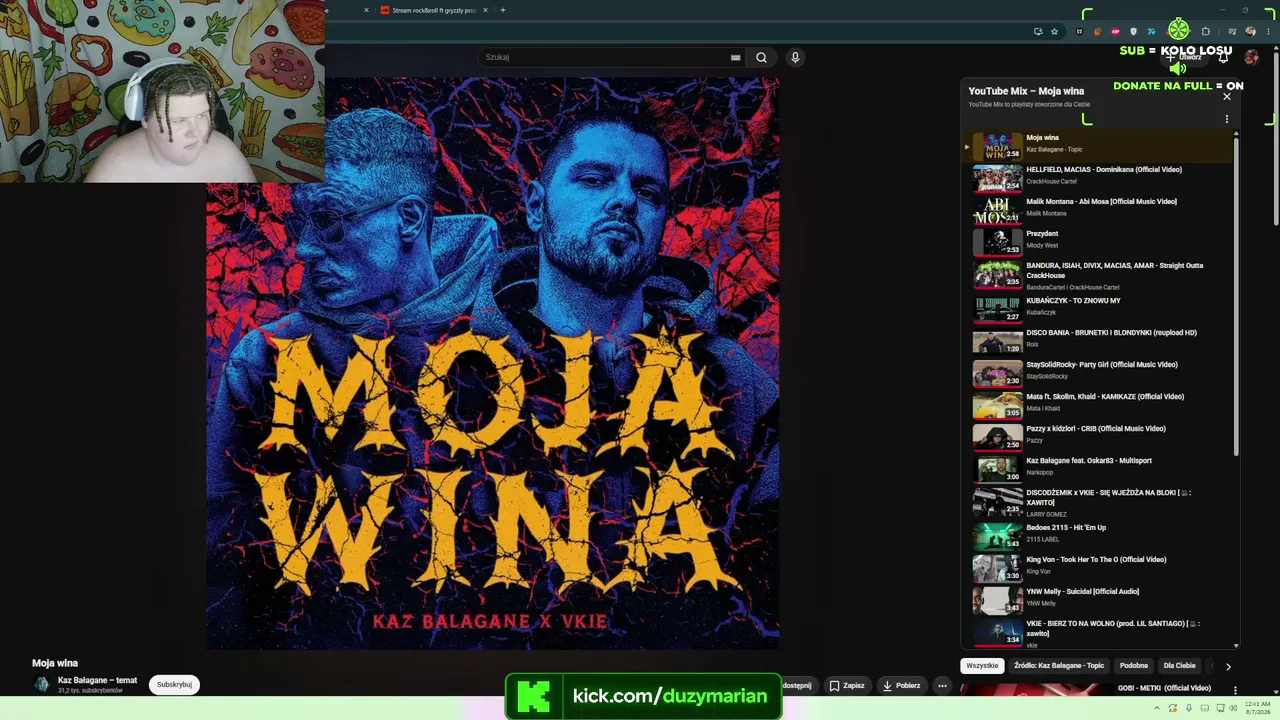Viewport: 1280px width, 720px height.
Task: Open the media controls icon in toolbar
Action: click(x=1232, y=31)
